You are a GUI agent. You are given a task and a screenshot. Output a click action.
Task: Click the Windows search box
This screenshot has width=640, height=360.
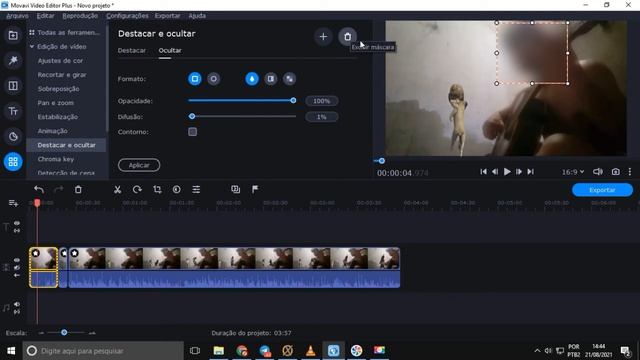pyautogui.click(x=103, y=351)
